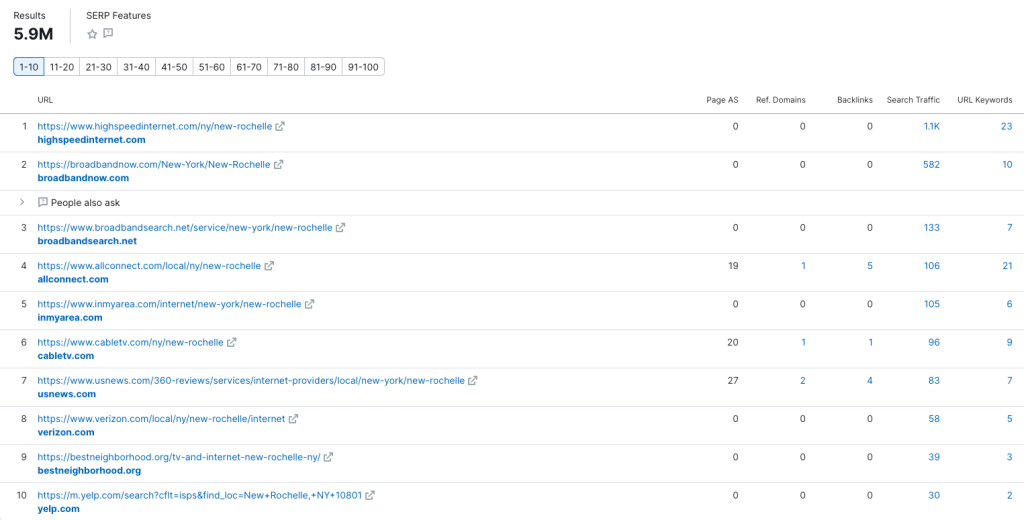Screen dimensions: 1024x520
Task: Open the inmyarea.com/internet URL link
Action: click(x=169, y=304)
